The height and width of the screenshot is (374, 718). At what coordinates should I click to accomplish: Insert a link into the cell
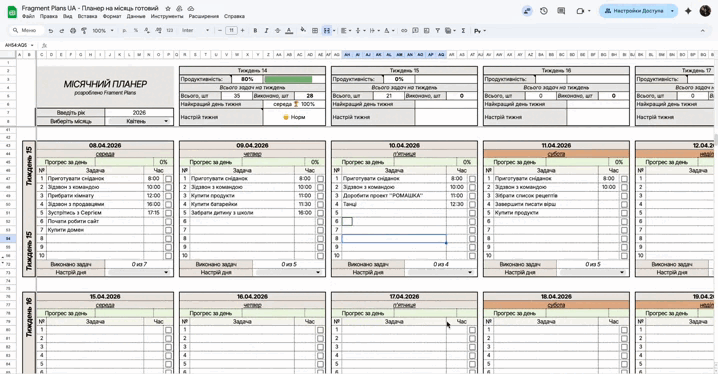point(404,31)
